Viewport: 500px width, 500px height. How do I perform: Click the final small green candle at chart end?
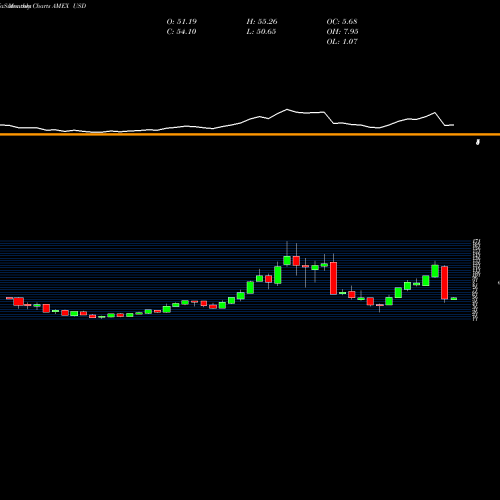(454, 299)
